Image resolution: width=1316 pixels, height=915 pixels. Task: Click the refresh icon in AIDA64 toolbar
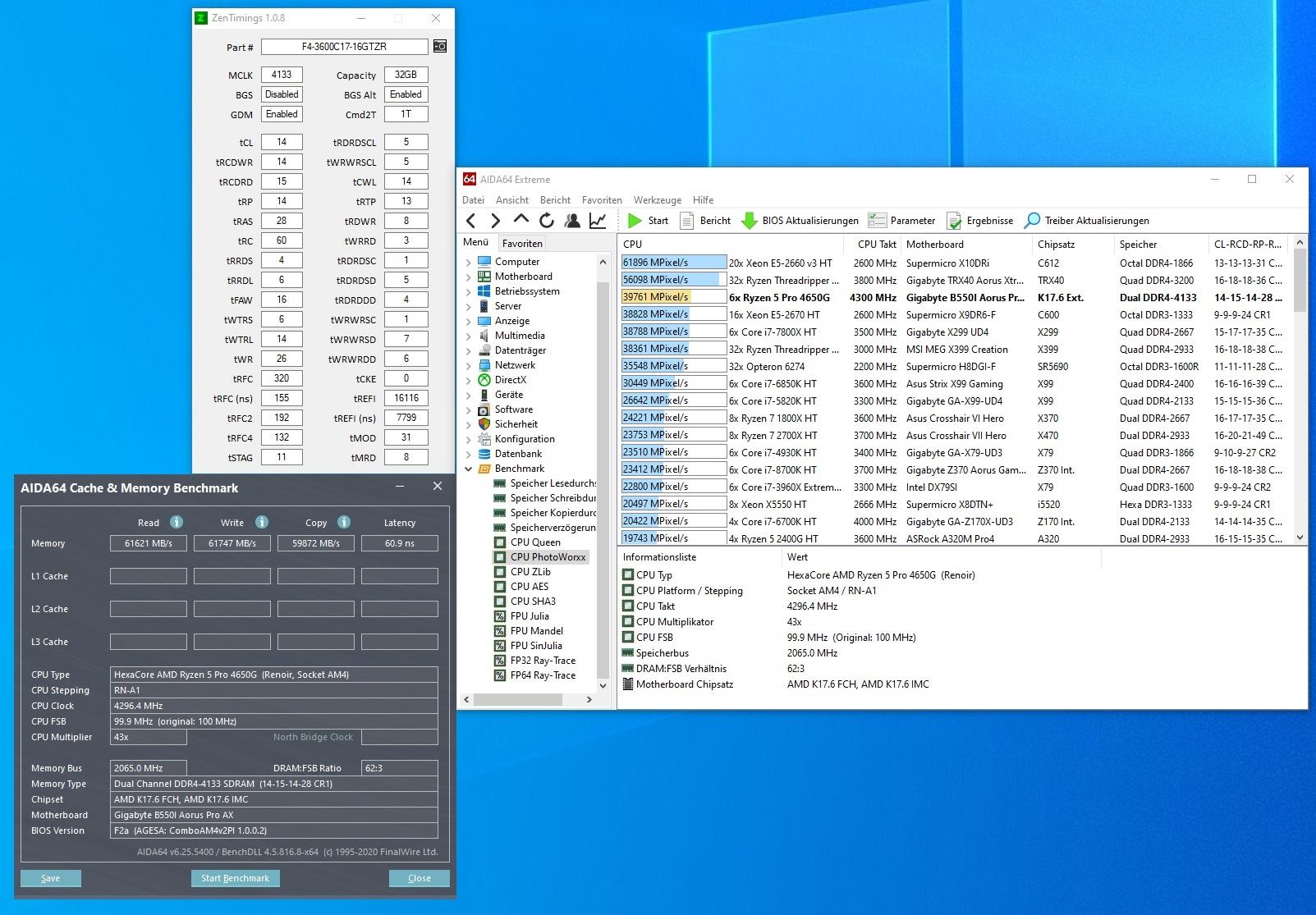(547, 221)
